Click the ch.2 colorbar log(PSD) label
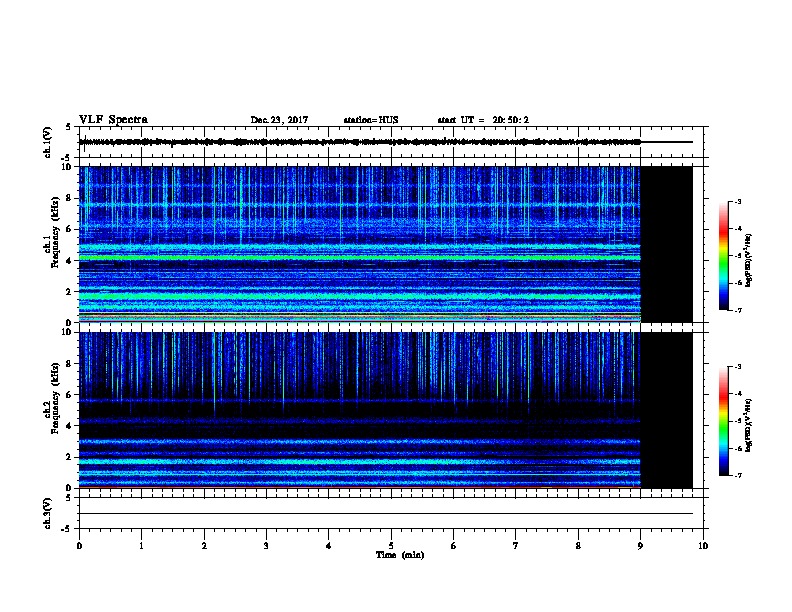 point(749,425)
